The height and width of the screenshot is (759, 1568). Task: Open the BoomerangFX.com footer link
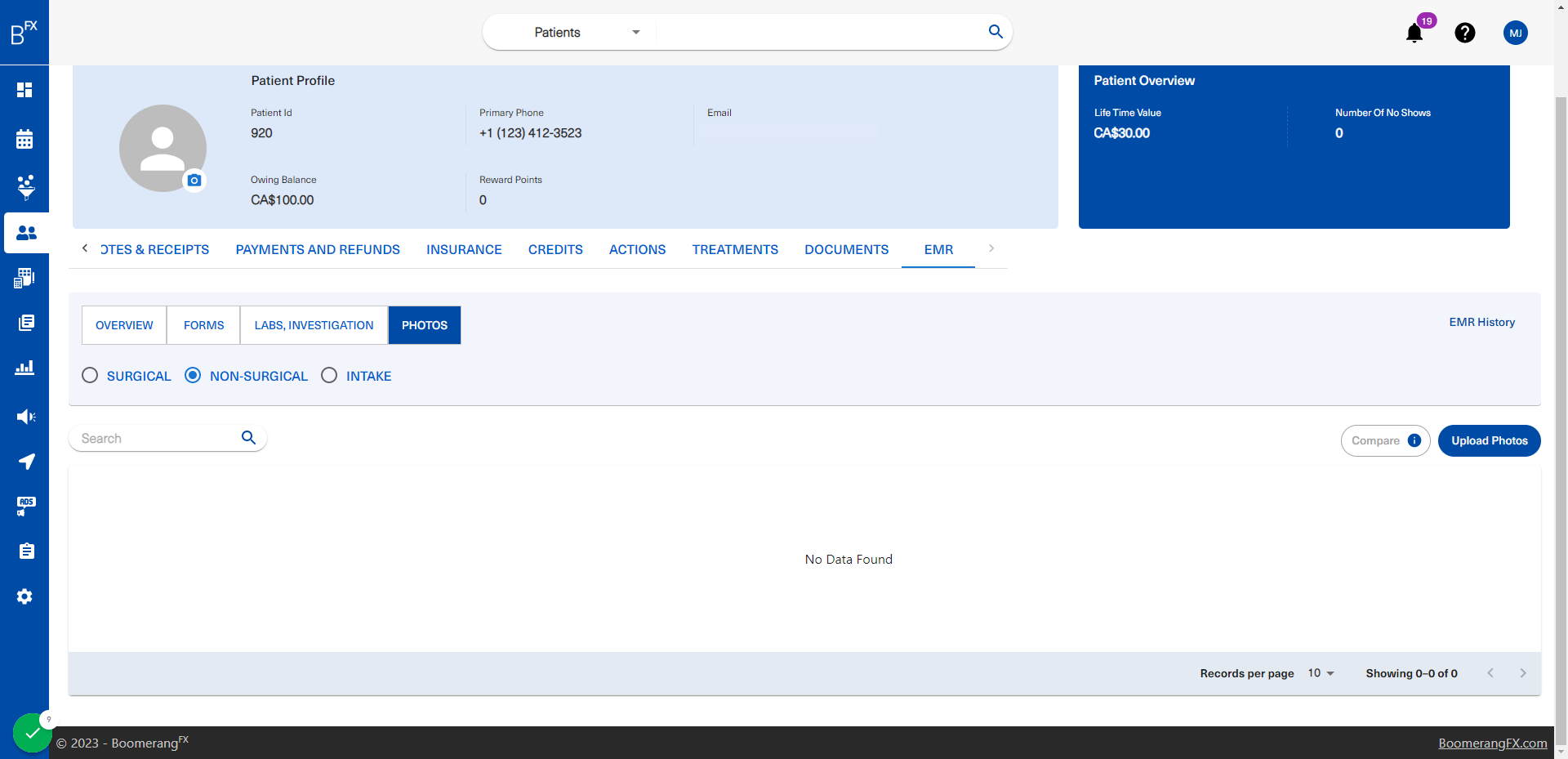click(1493, 743)
